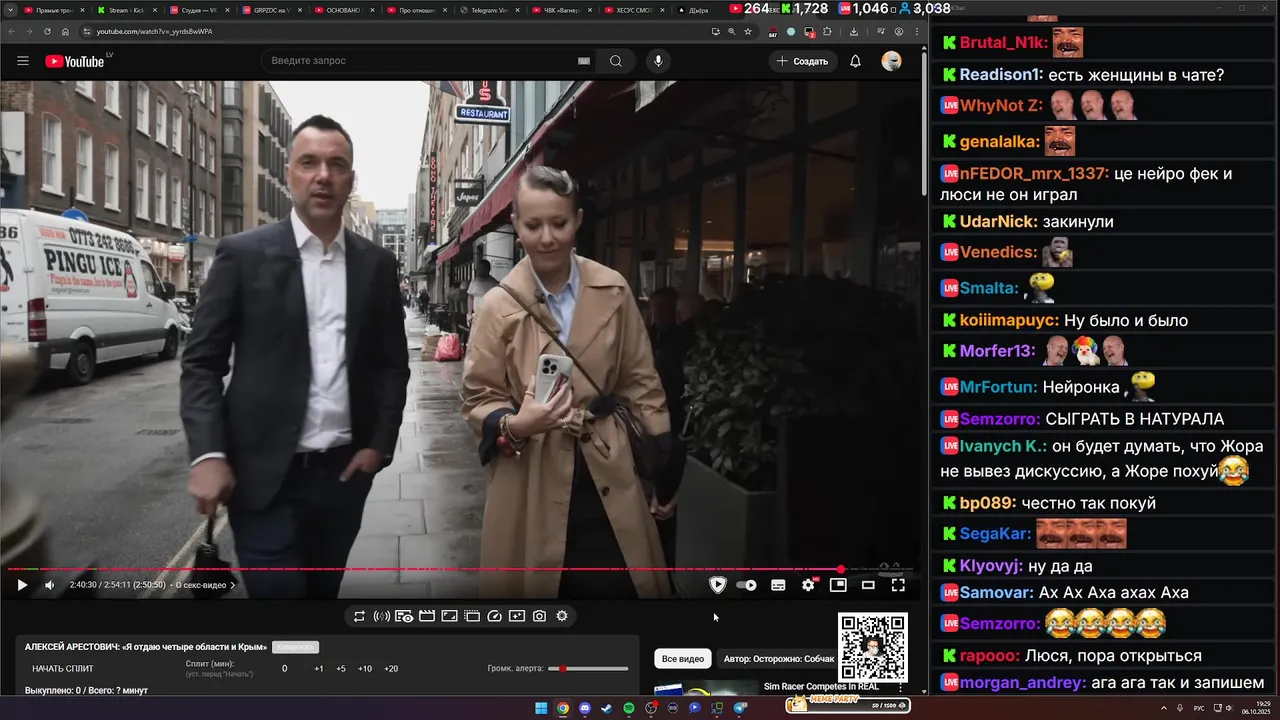Screen dimensions: 1280x720
Task: Adjust the Громк. алерта volume slider
Action: point(588,669)
